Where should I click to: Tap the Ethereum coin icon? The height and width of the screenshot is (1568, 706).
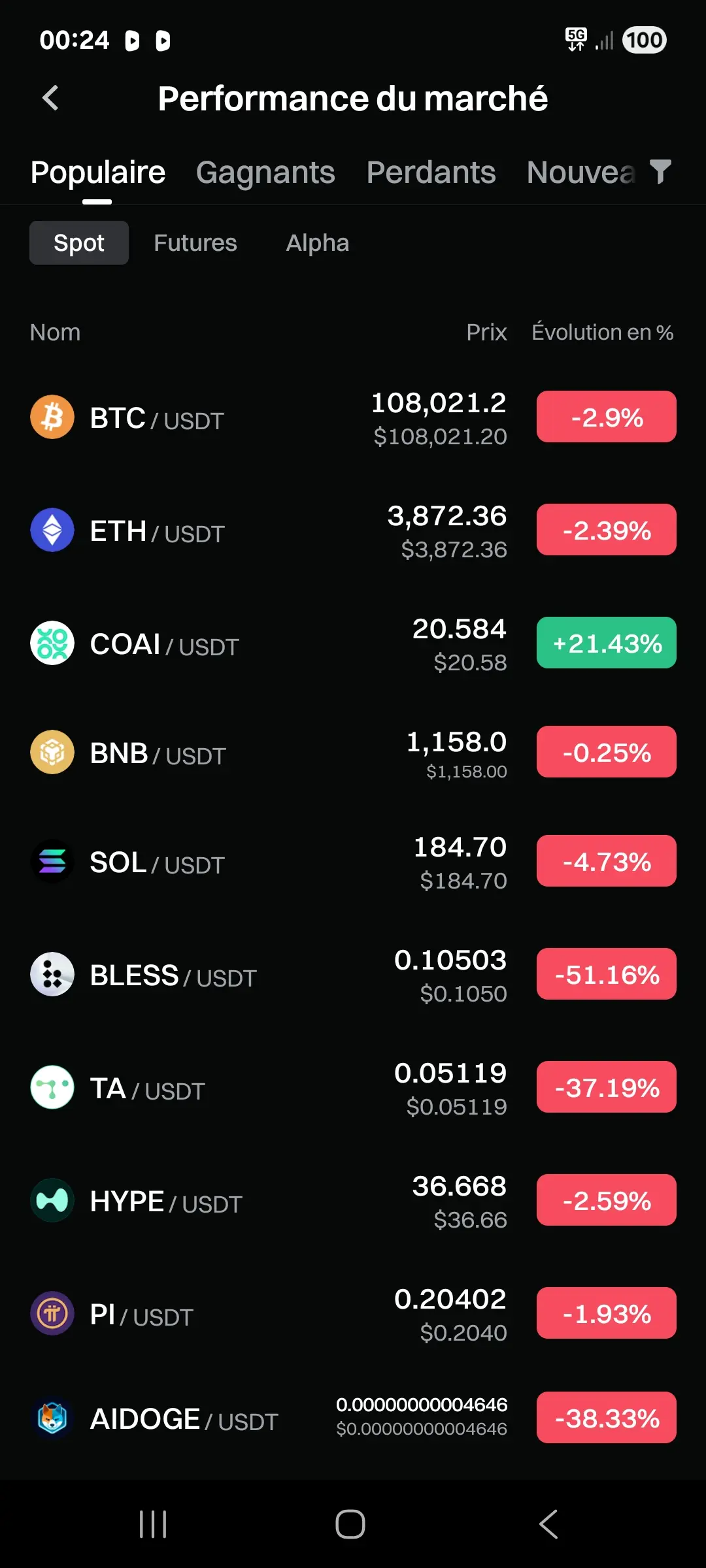coord(52,530)
